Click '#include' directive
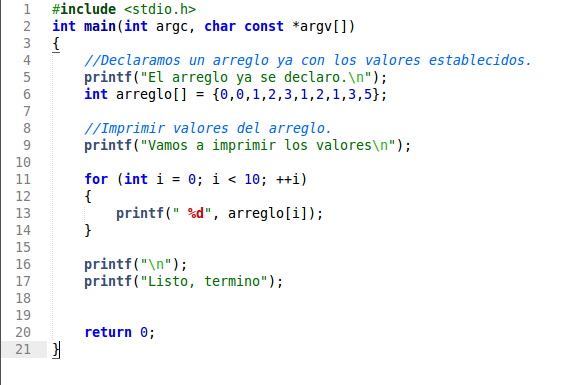This screenshot has width=585, height=385. click(84, 9)
